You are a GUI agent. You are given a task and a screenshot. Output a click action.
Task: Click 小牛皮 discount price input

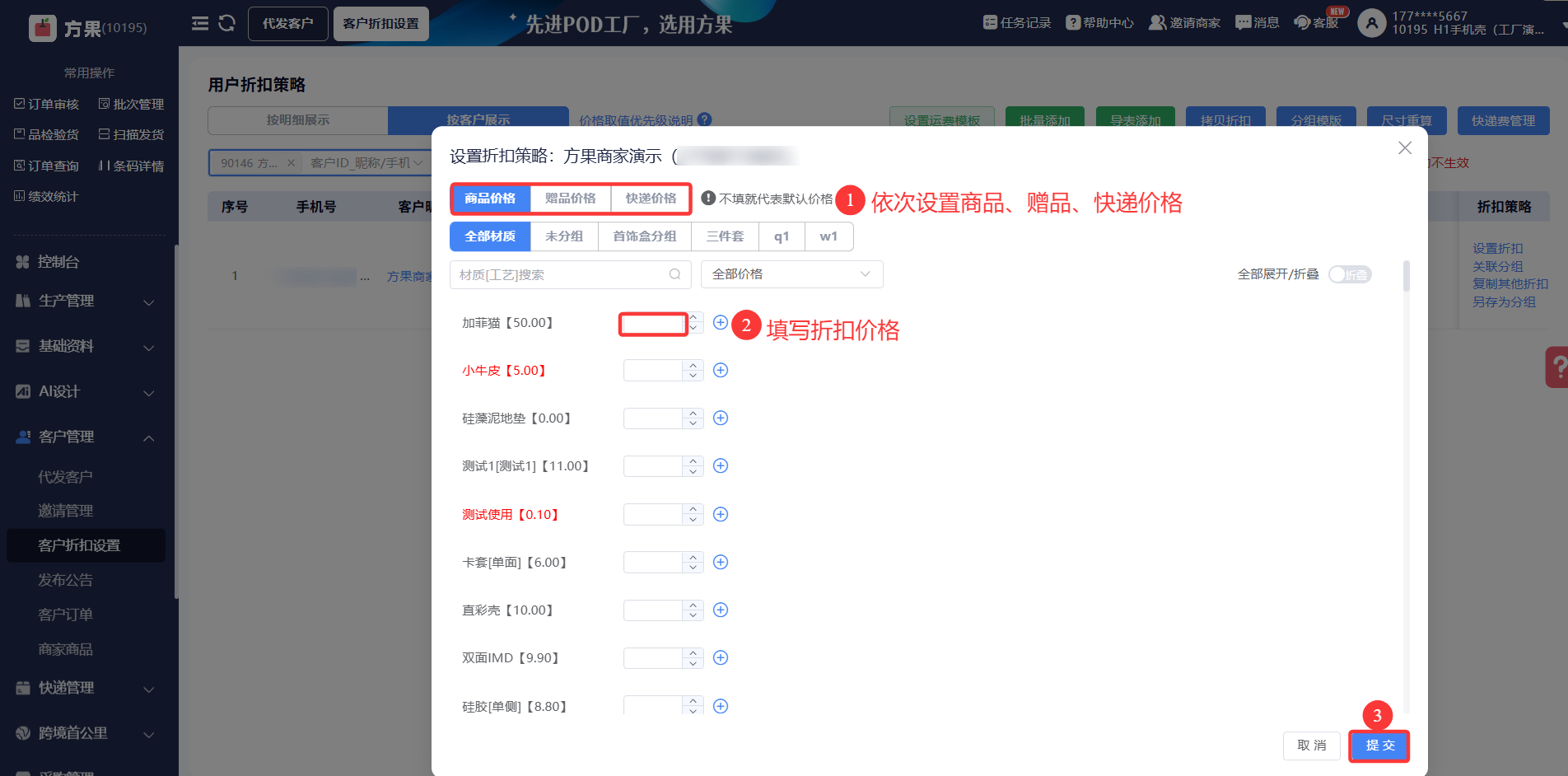[653, 371]
